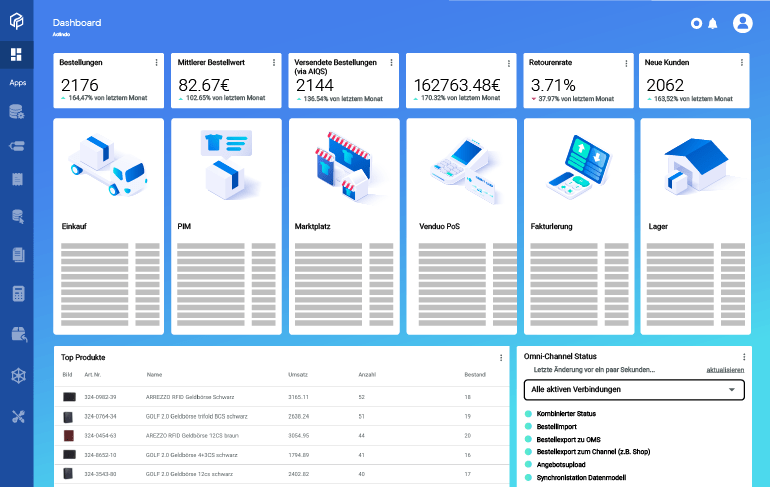The image size is (770, 487).
Task: Click the Angebotsupload status indicator dot
Action: click(x=528, y=465)
